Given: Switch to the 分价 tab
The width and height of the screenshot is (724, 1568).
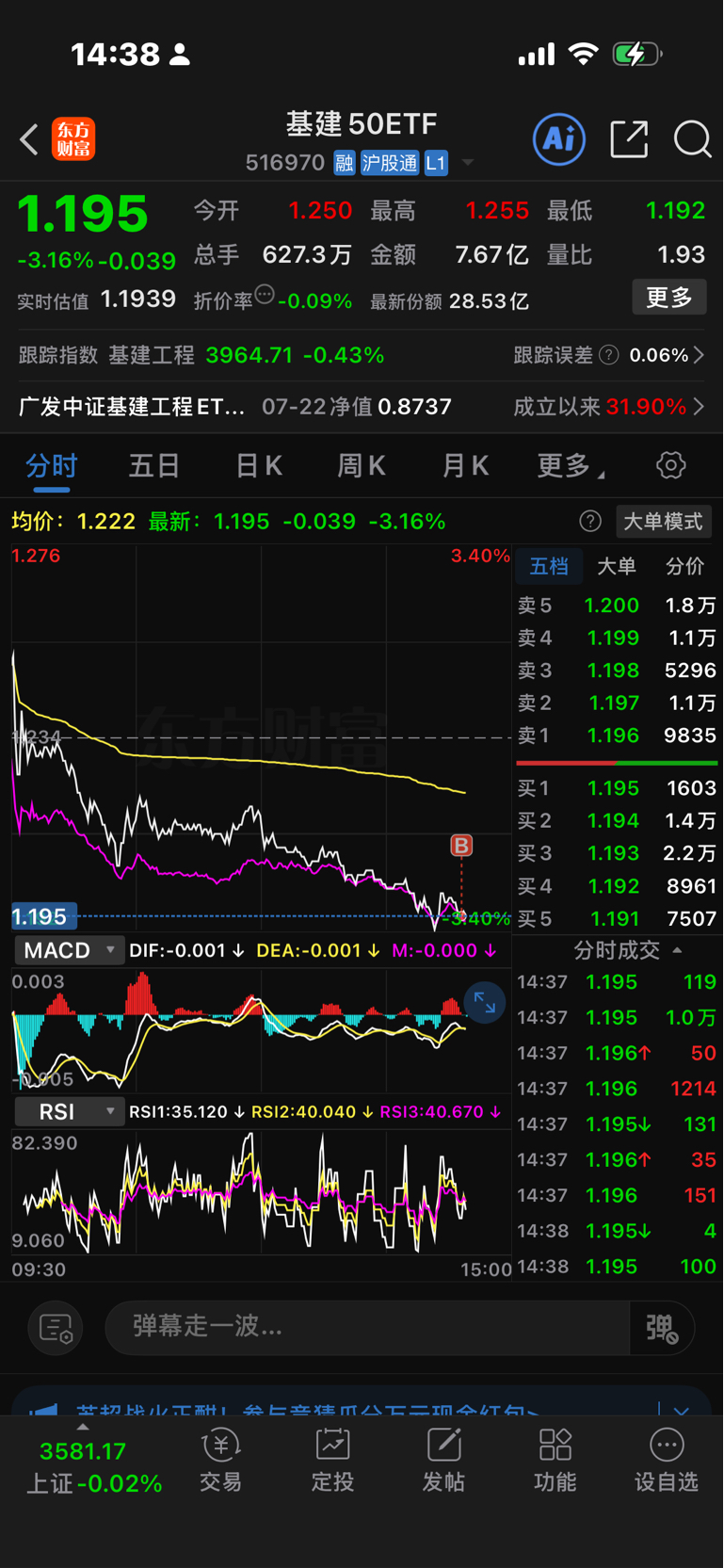Looking at the screenshot, I should click(684, 566).
